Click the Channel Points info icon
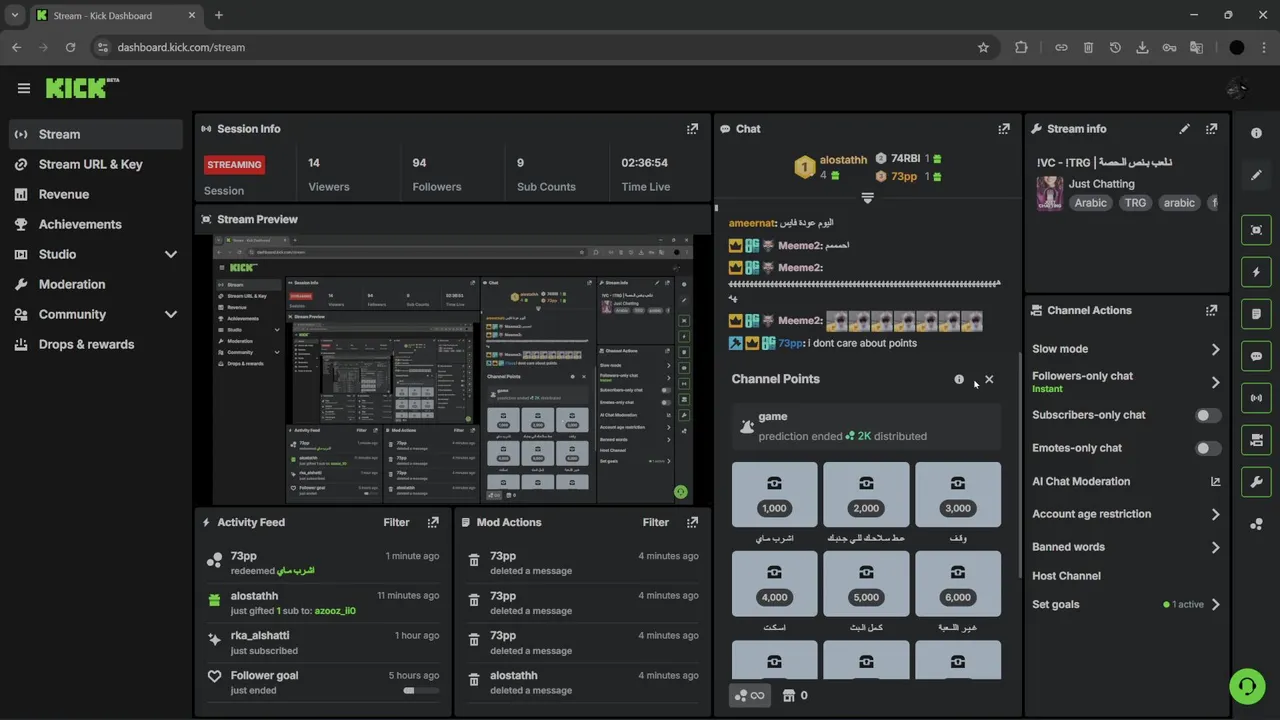This screenshot has height=720, width=1280. [959, 379]
